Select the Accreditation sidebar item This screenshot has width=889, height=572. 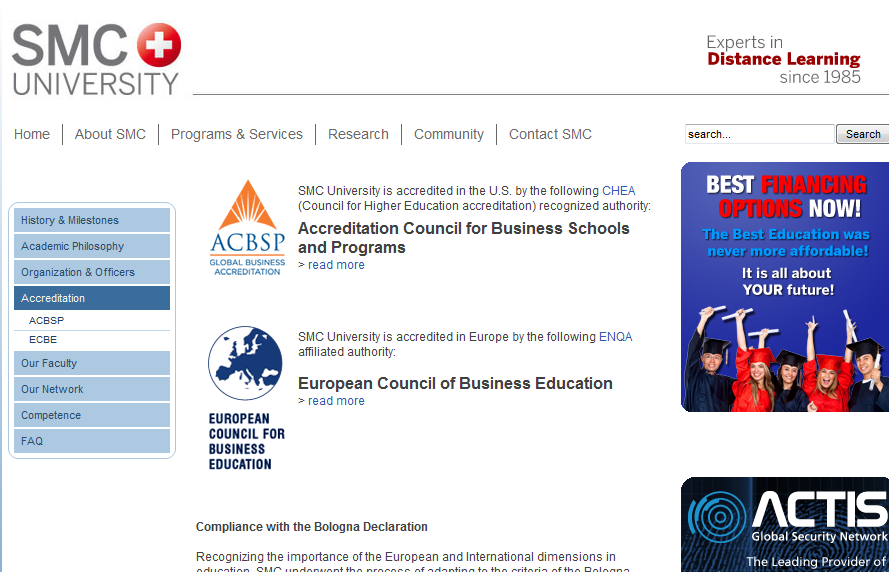(x=92, y=298)
